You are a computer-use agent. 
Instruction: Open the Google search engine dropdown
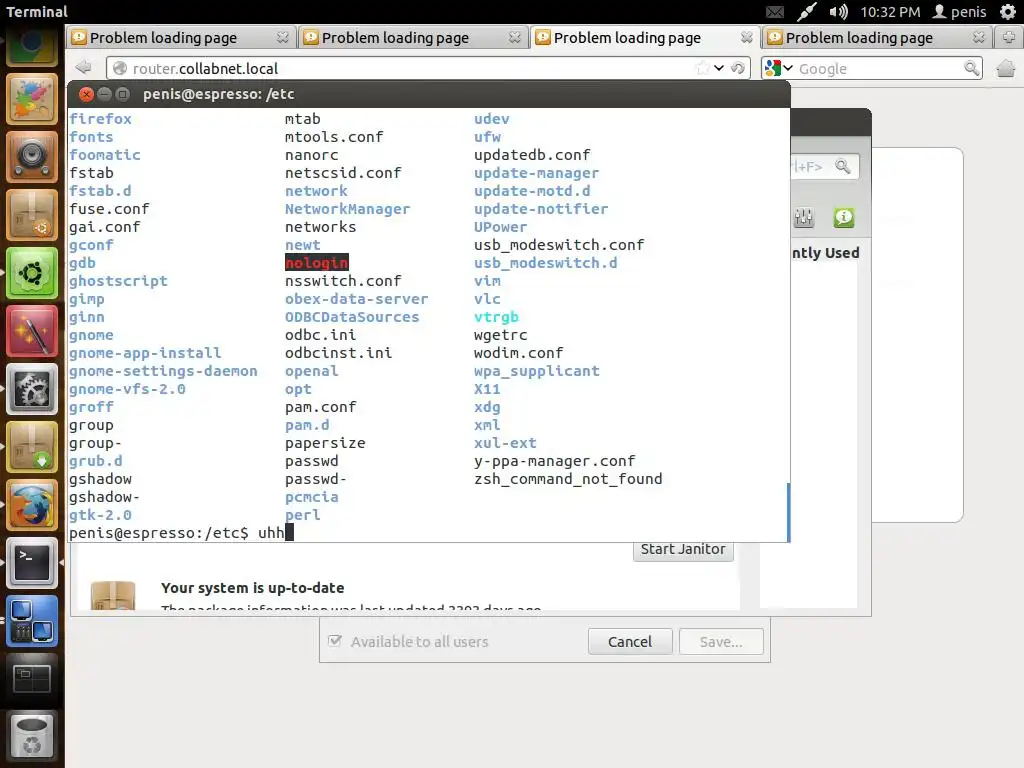point(779,68)
